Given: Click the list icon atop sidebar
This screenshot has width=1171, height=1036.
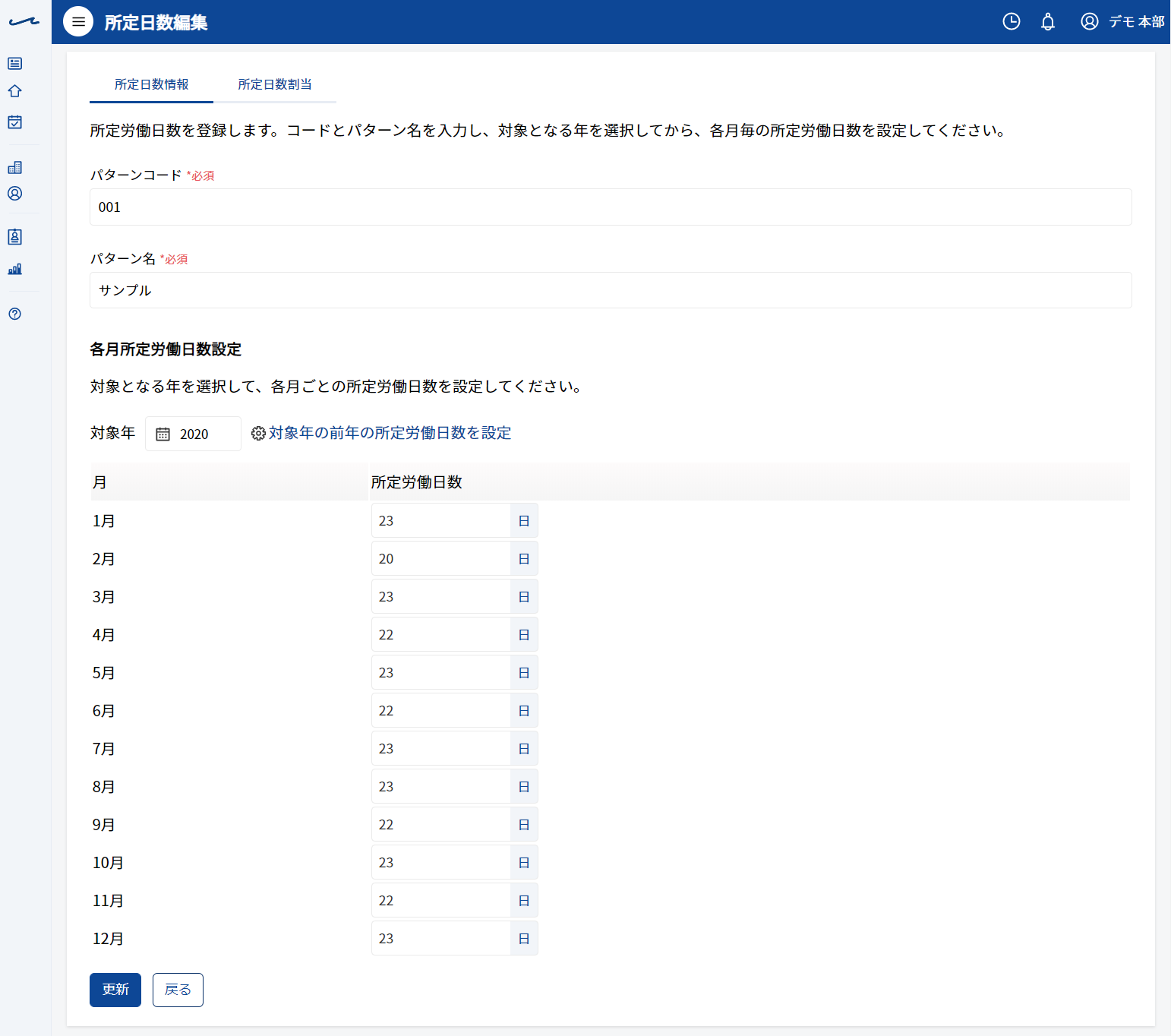Looking at the screenshot, I should (x=14, y=63).
